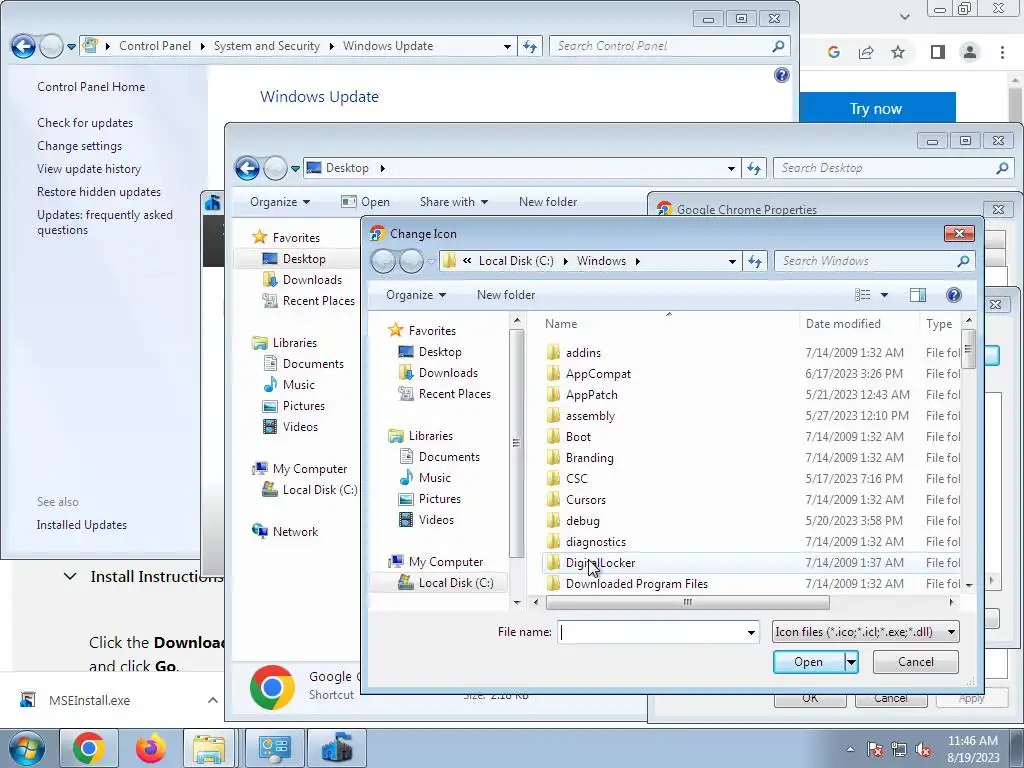Click the Chrome side panel icon
This screenshot has height=768, width=1024.
(x=938, y=52)
